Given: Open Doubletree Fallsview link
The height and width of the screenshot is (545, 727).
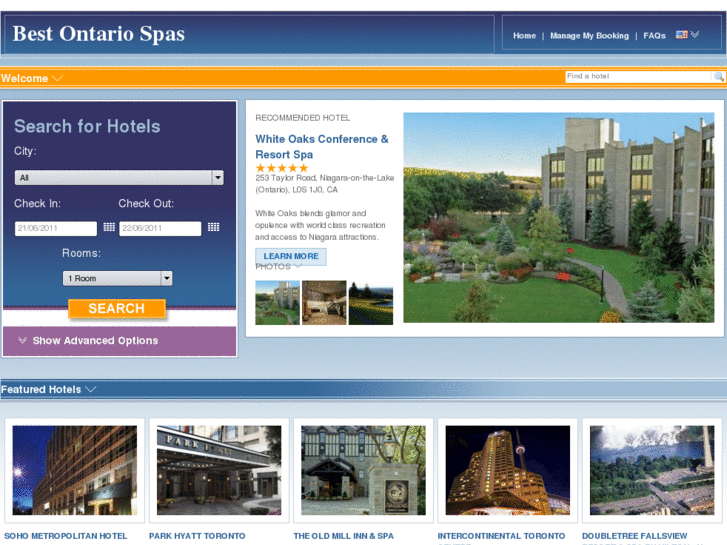Looking at the screenshot, I should pos(635,536).
